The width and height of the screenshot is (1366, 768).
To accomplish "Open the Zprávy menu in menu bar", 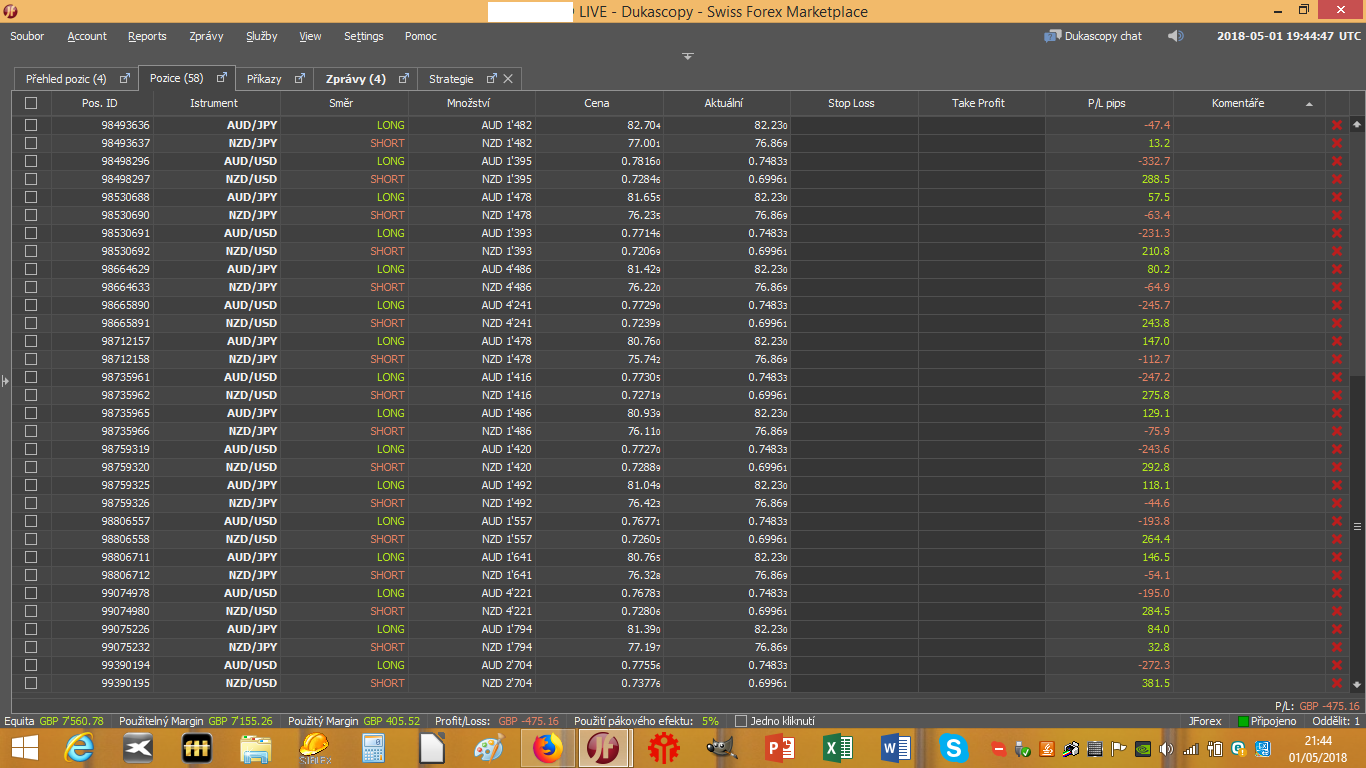I will click(206, 36).
